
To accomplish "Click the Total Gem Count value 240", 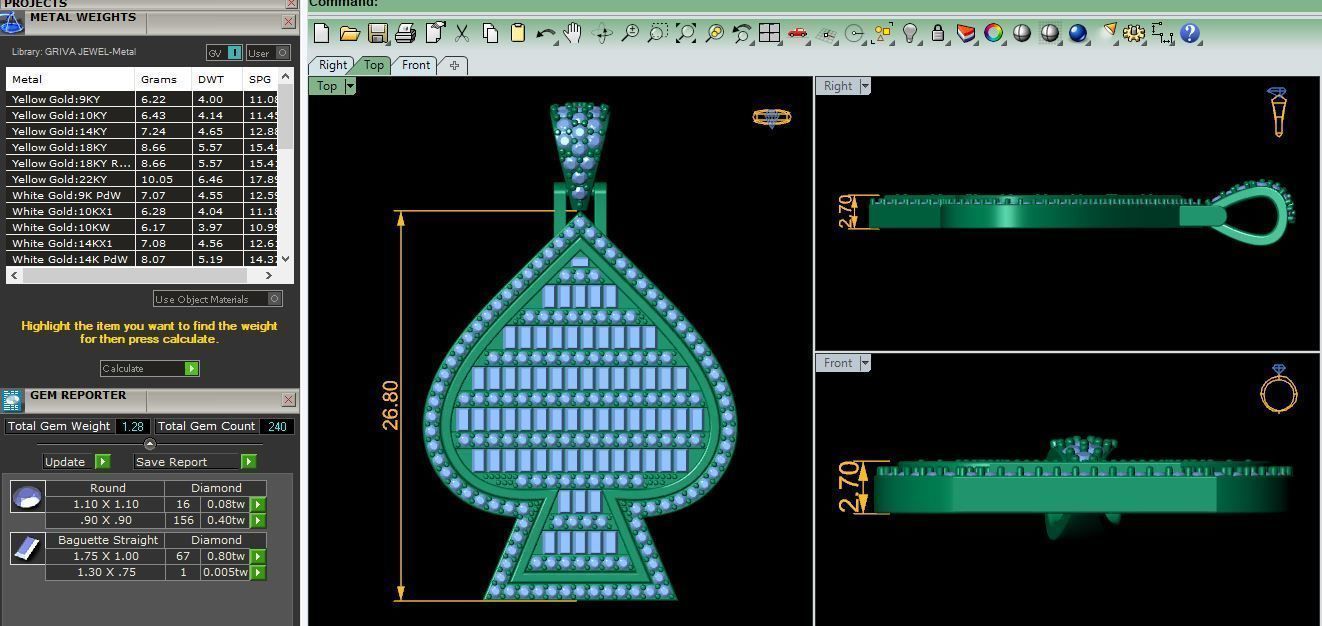I will [276, 426].
